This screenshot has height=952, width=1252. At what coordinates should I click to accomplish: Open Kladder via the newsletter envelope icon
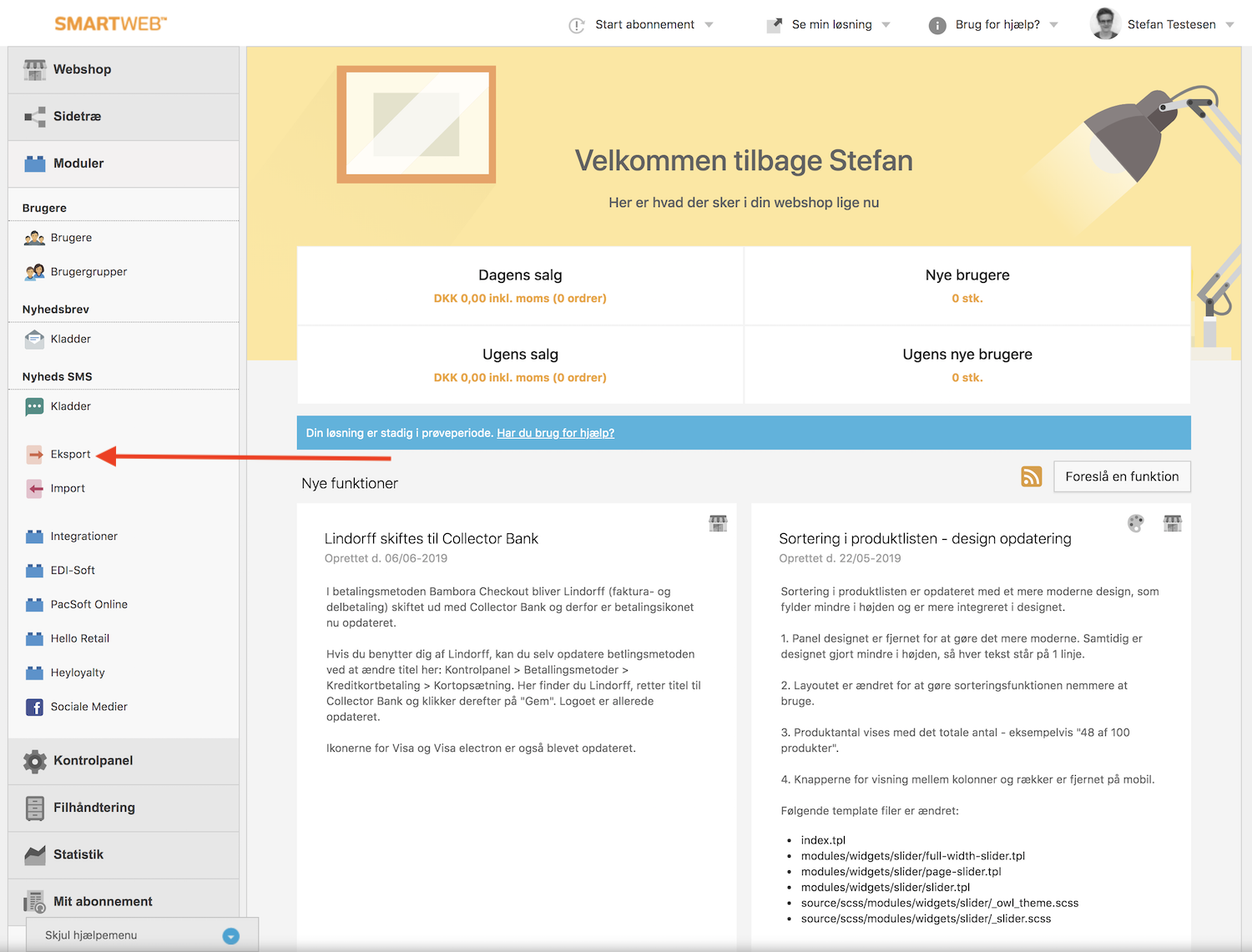(34, 339)
